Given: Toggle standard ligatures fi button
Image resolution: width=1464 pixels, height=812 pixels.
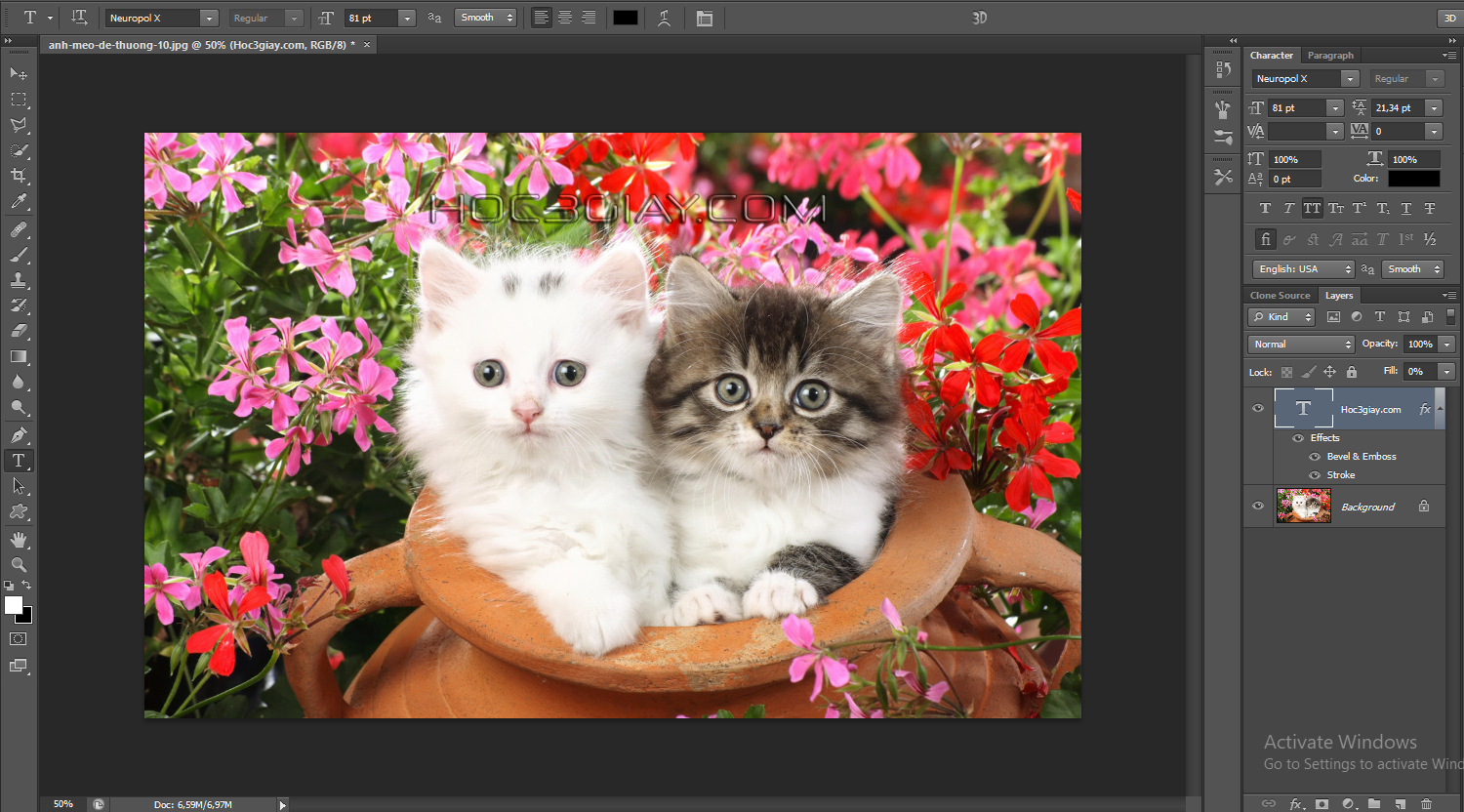Looking at the screenshot, I should coord(1265,239).
